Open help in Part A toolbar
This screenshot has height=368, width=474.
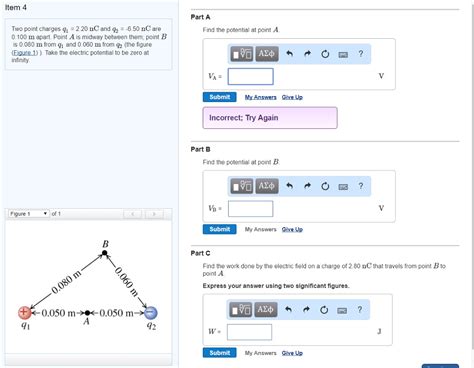click(361, 54)
